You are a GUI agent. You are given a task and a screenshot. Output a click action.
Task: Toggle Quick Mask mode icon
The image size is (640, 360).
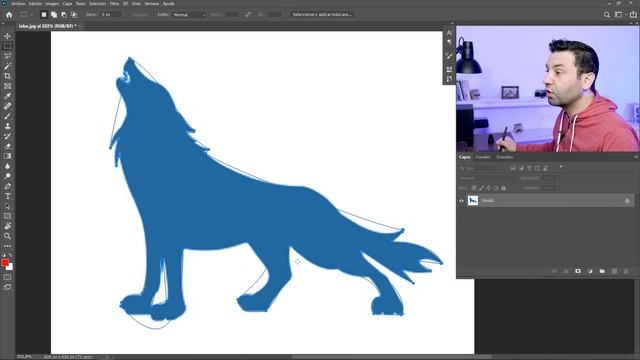coord(7,278)
